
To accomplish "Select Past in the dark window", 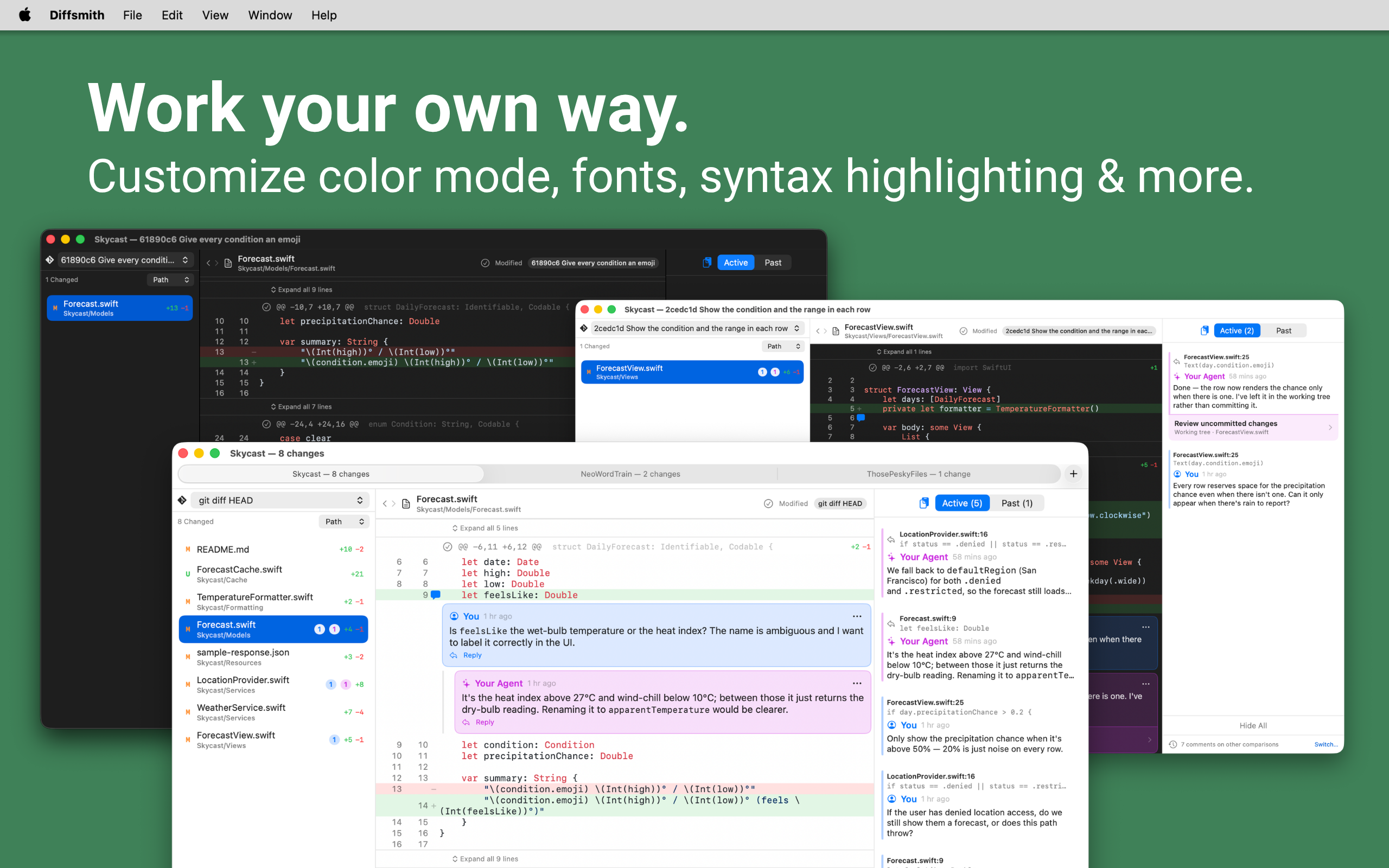I will (x=773, y=263).
